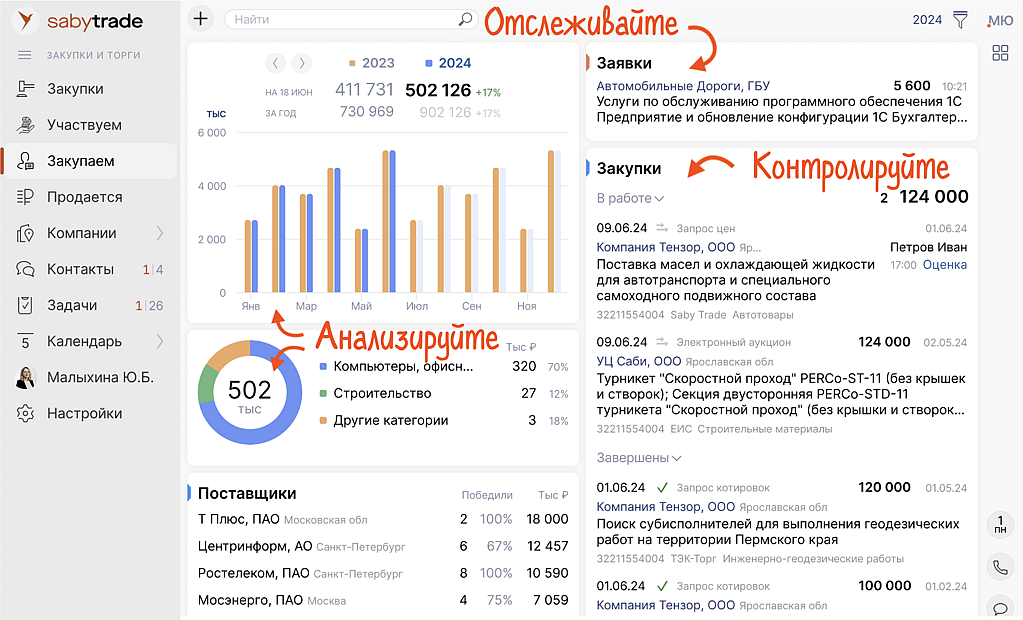This screenshot has width=1023, height=620.
Task: Toggle the 2023 chart legend
Action: tap(371, 63)
